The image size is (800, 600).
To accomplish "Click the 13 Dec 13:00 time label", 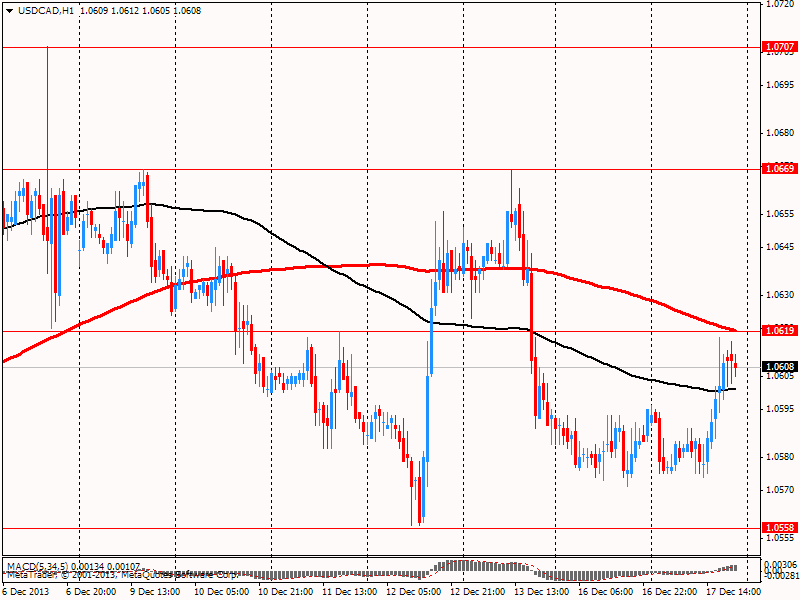I will pyautogui.click(x=541, y=591).
